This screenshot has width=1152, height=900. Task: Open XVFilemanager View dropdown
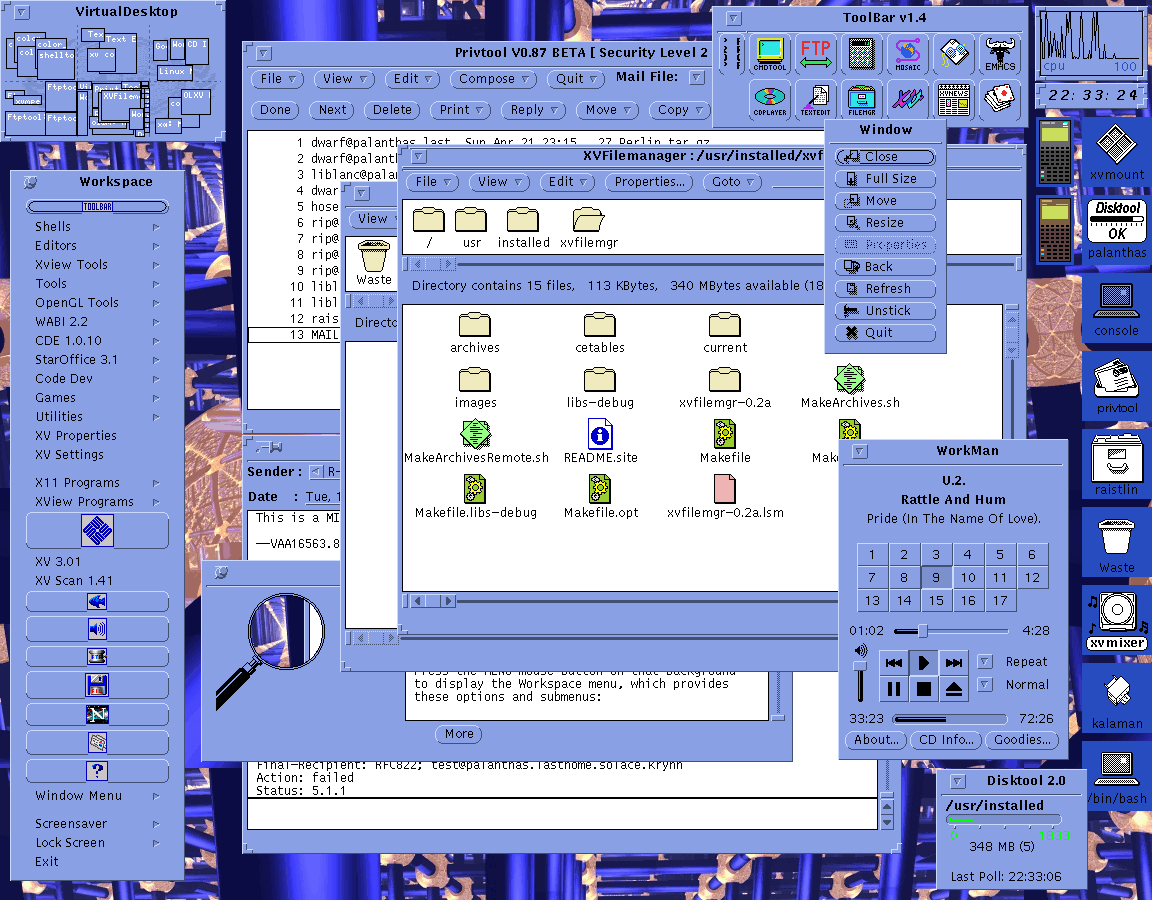click(x=499, y=181)
